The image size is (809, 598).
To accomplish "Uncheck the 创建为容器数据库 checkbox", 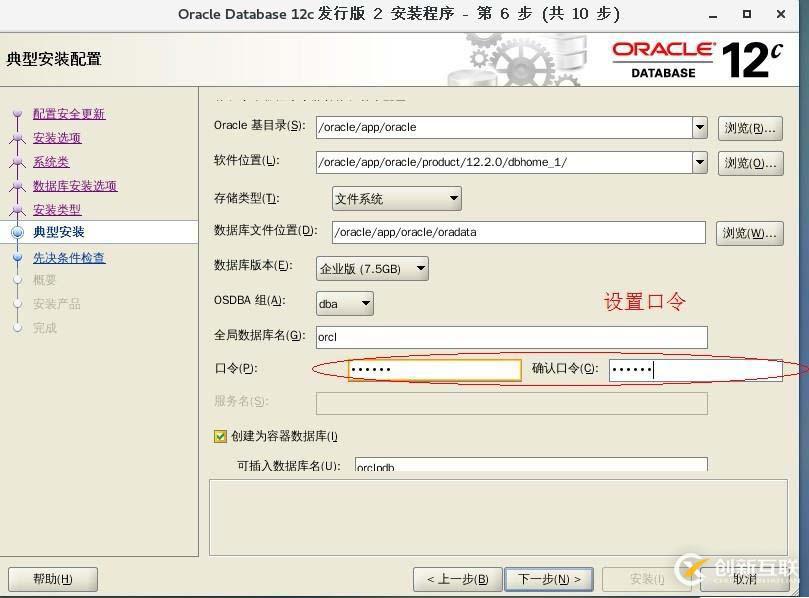I will click(x=219, y=436).
